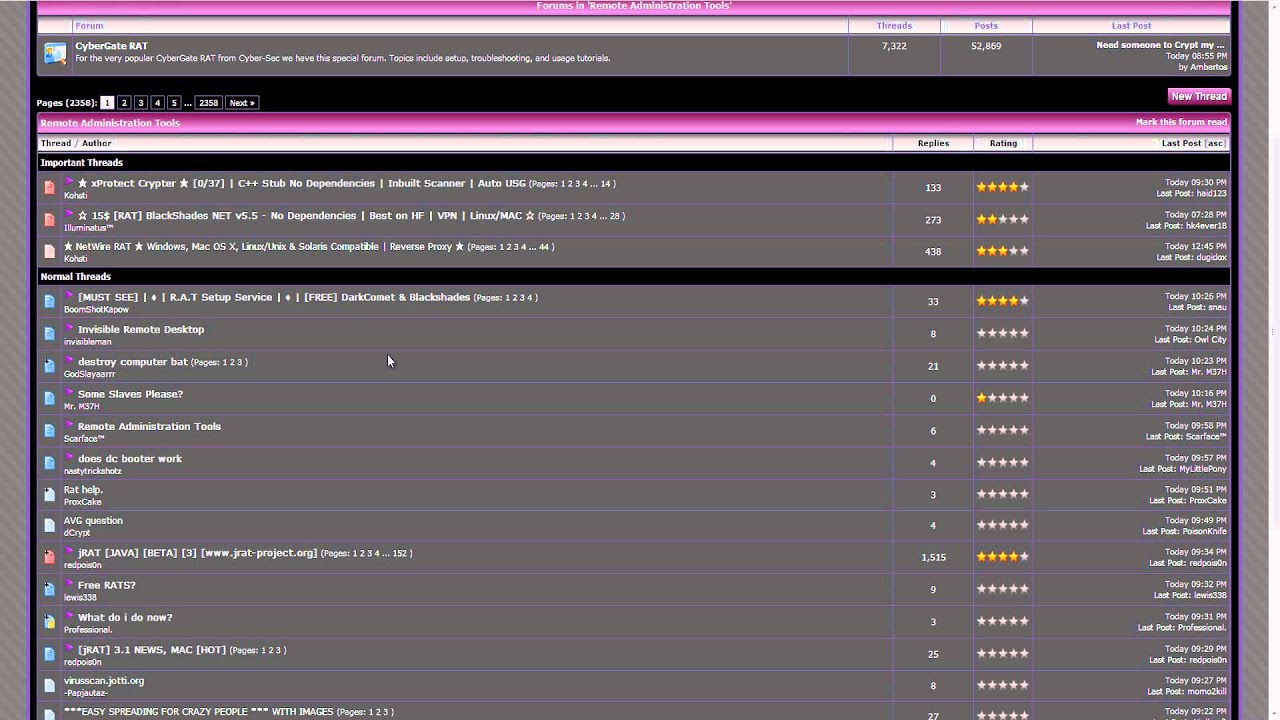The height and width of the screenshot is (720, 1280).
Task: Rate the xProtect Crypter thread stars
Action: (1003, 187)
